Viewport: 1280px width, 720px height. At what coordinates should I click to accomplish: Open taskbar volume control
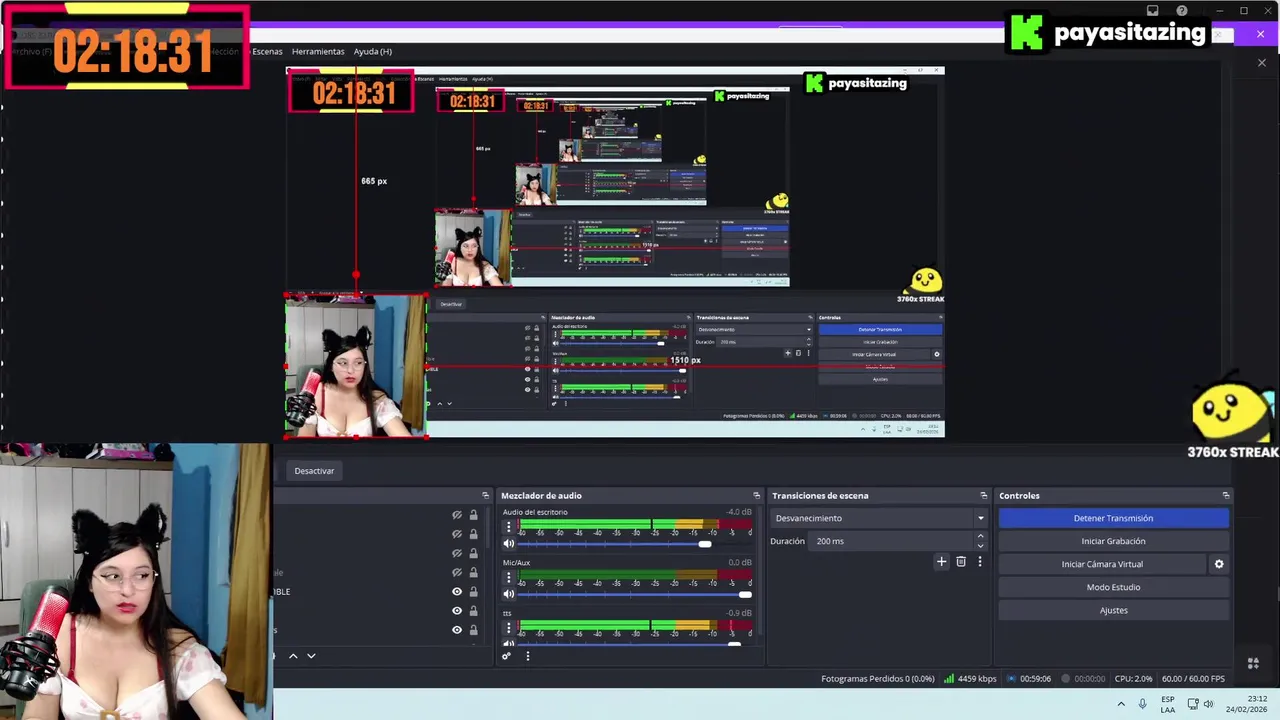[1208, 704]
